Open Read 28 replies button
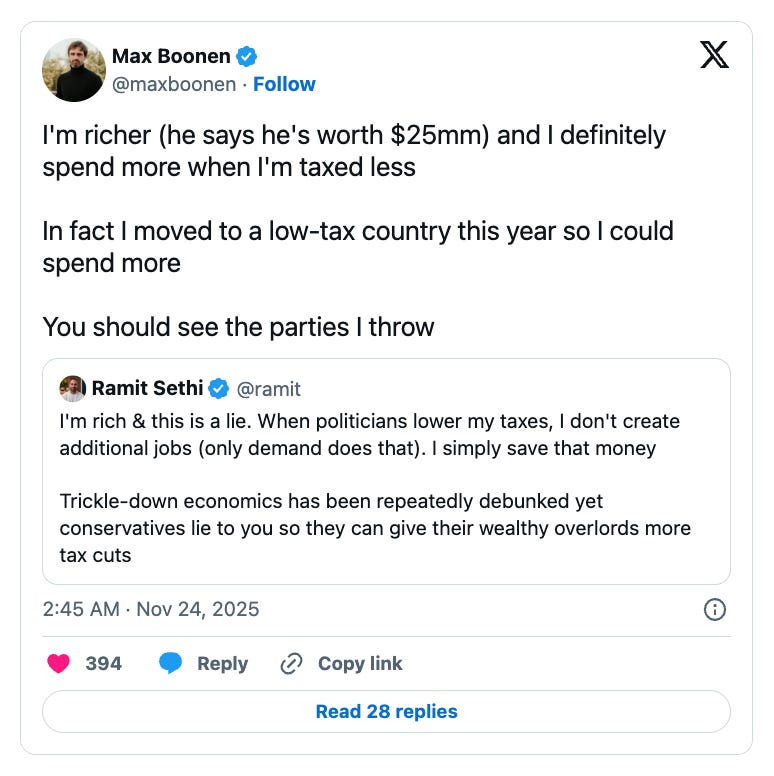The height and width of the screenshot is (776, 774). point(387,712)
